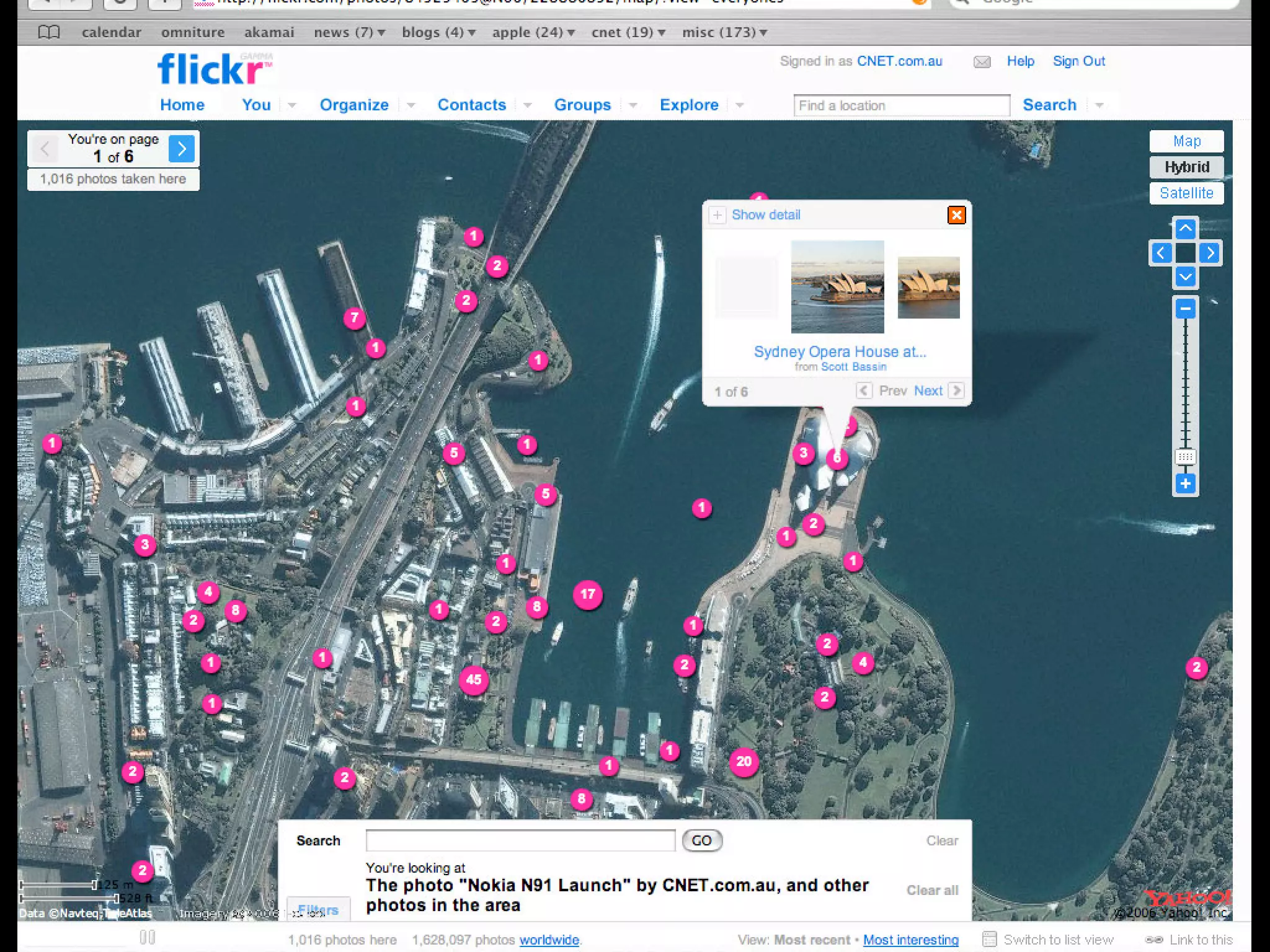Go to next page of photos

click(182, 149)
